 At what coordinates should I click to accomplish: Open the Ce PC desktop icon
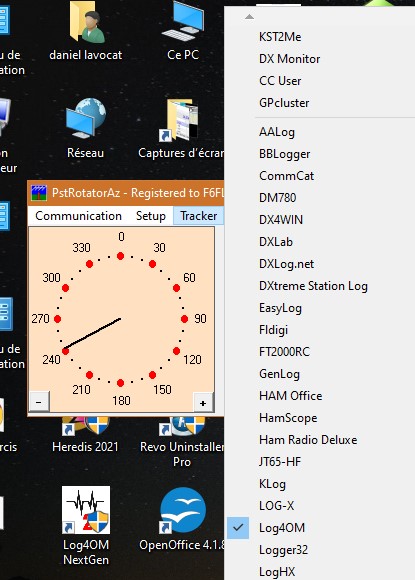click(x=183, y=30)
